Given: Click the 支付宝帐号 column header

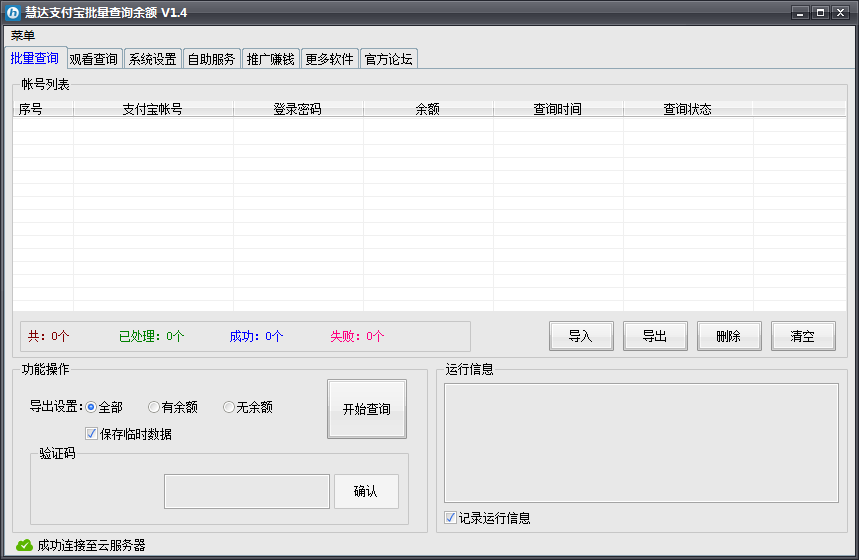Looking at the screenshot, I should click(x=153, y=109).
